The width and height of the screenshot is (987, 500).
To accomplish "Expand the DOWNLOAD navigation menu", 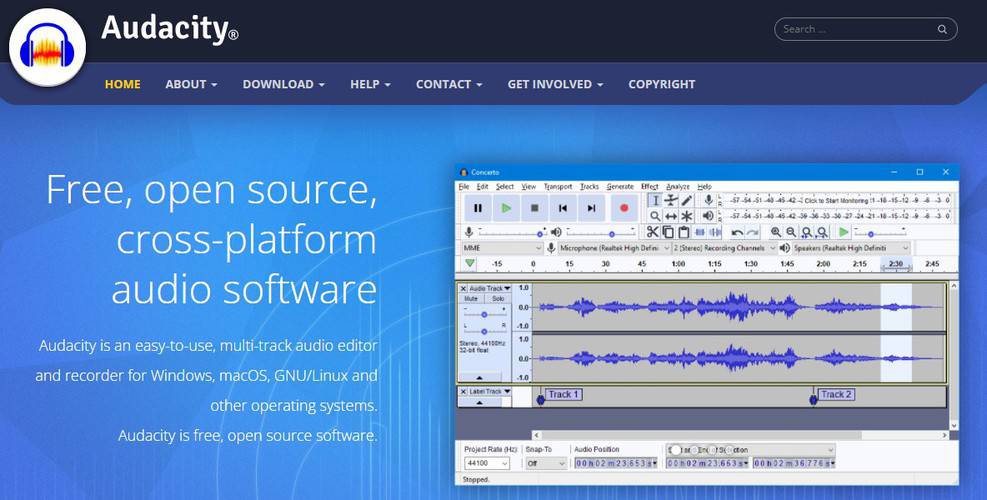I will tap(284, 84).
